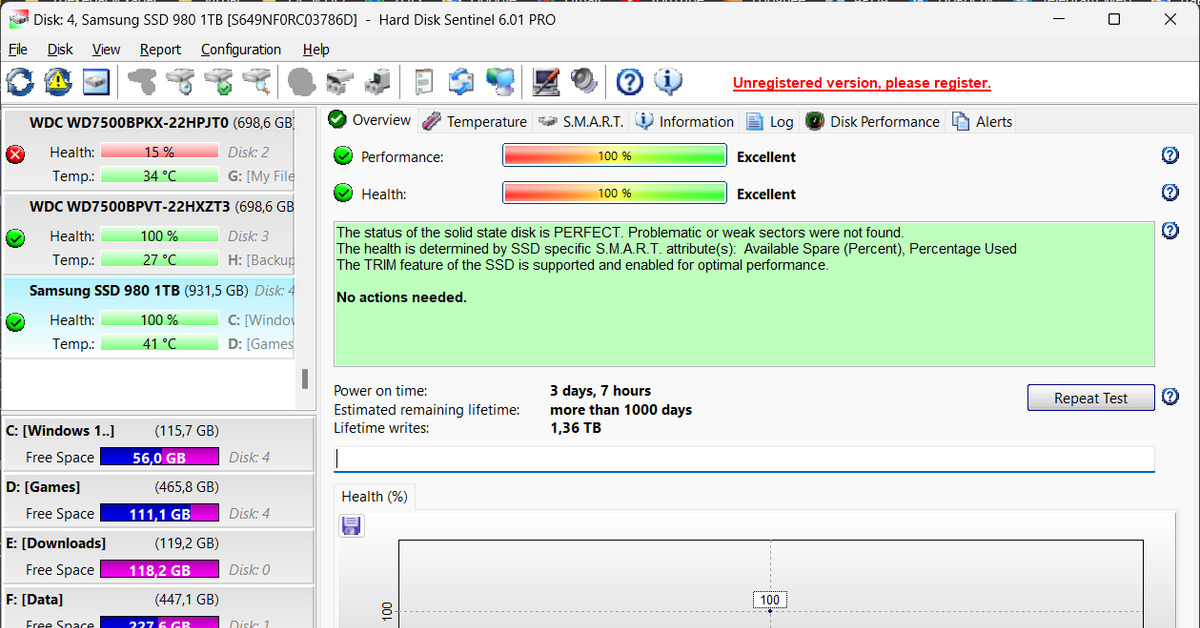Click the Performance 100 % gradient bar
This screenshot has width=1200, height=628.
pos(614,156)
